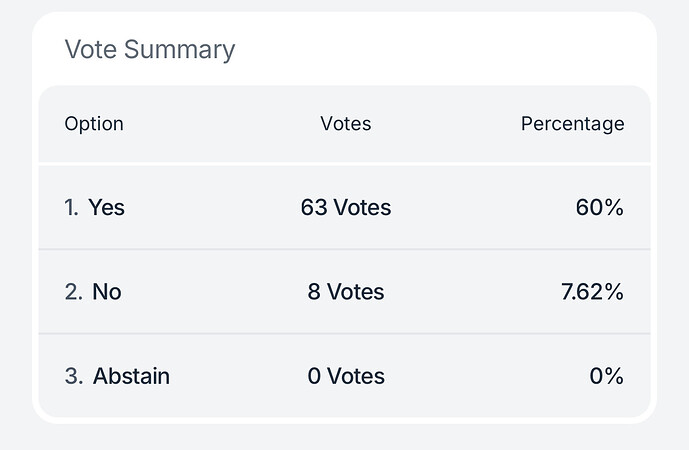Screen dimensions: 689x450
Task: Click the 0 Votes count
Action: [x=345, y=376]
